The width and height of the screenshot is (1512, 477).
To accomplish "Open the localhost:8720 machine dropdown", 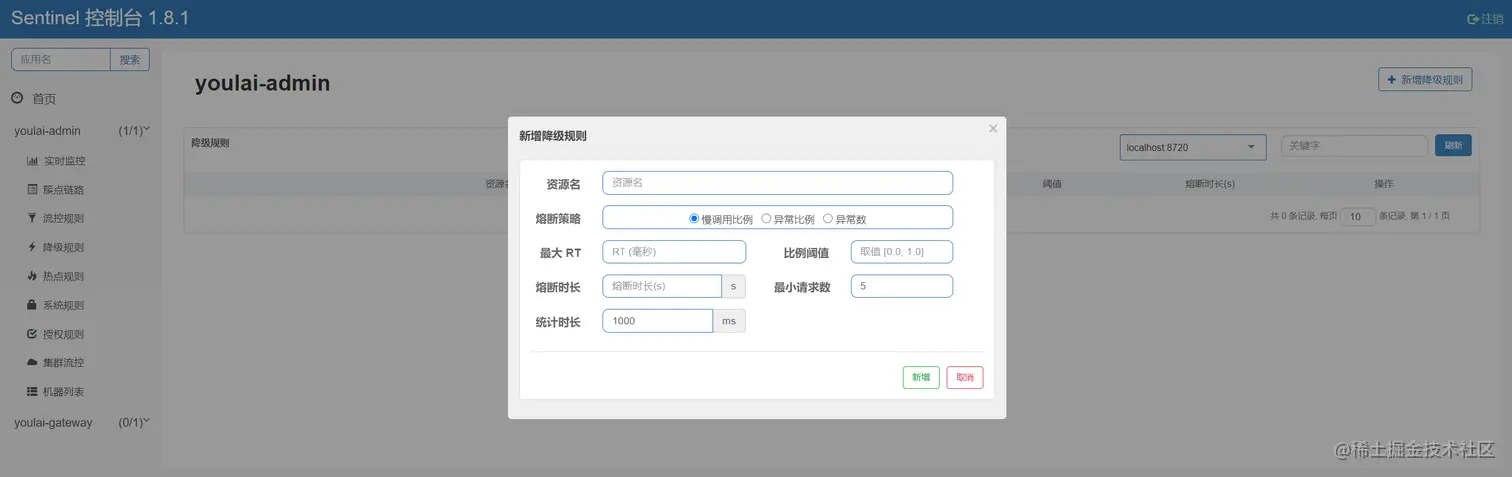I will [x=1193, y=147].
